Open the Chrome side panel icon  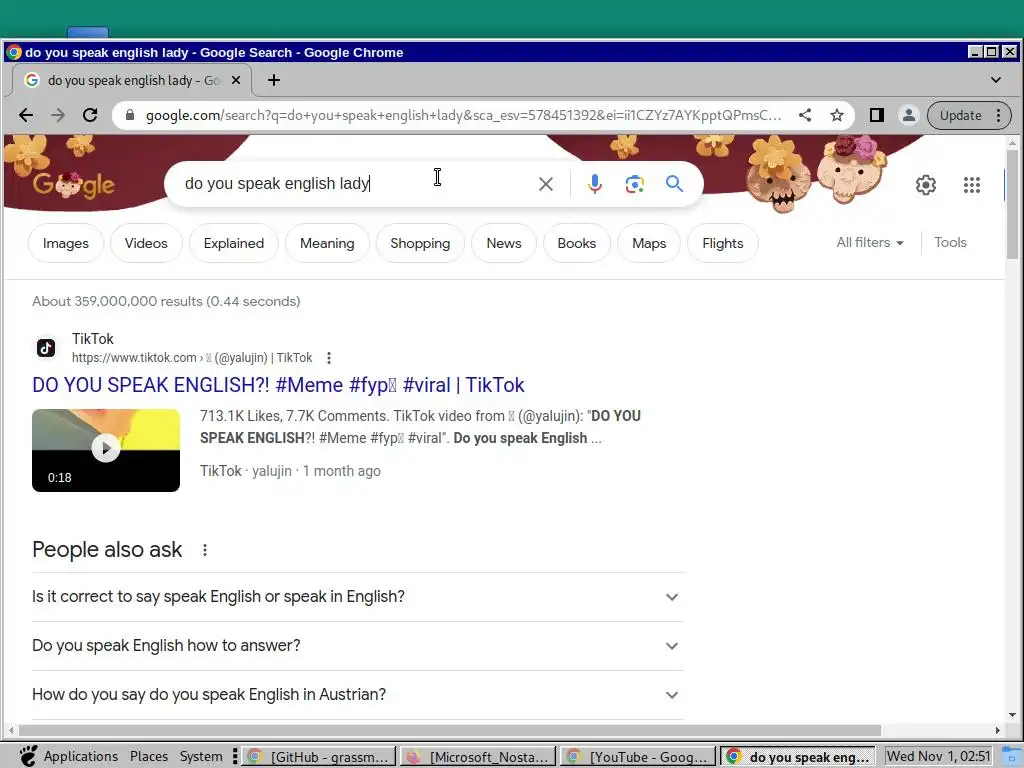(x=876, y=116)
